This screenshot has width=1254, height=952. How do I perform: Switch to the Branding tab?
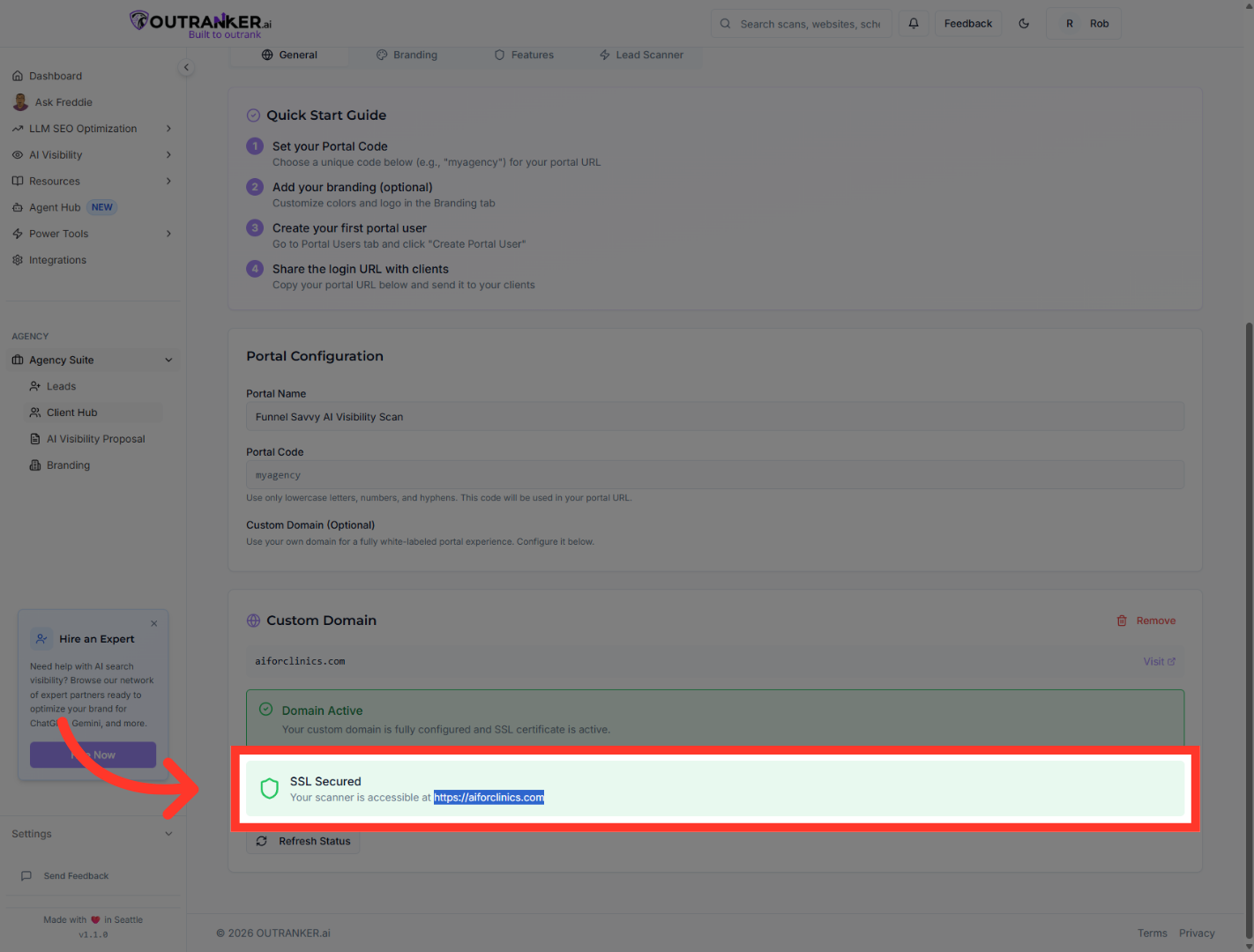coord(407,55)
